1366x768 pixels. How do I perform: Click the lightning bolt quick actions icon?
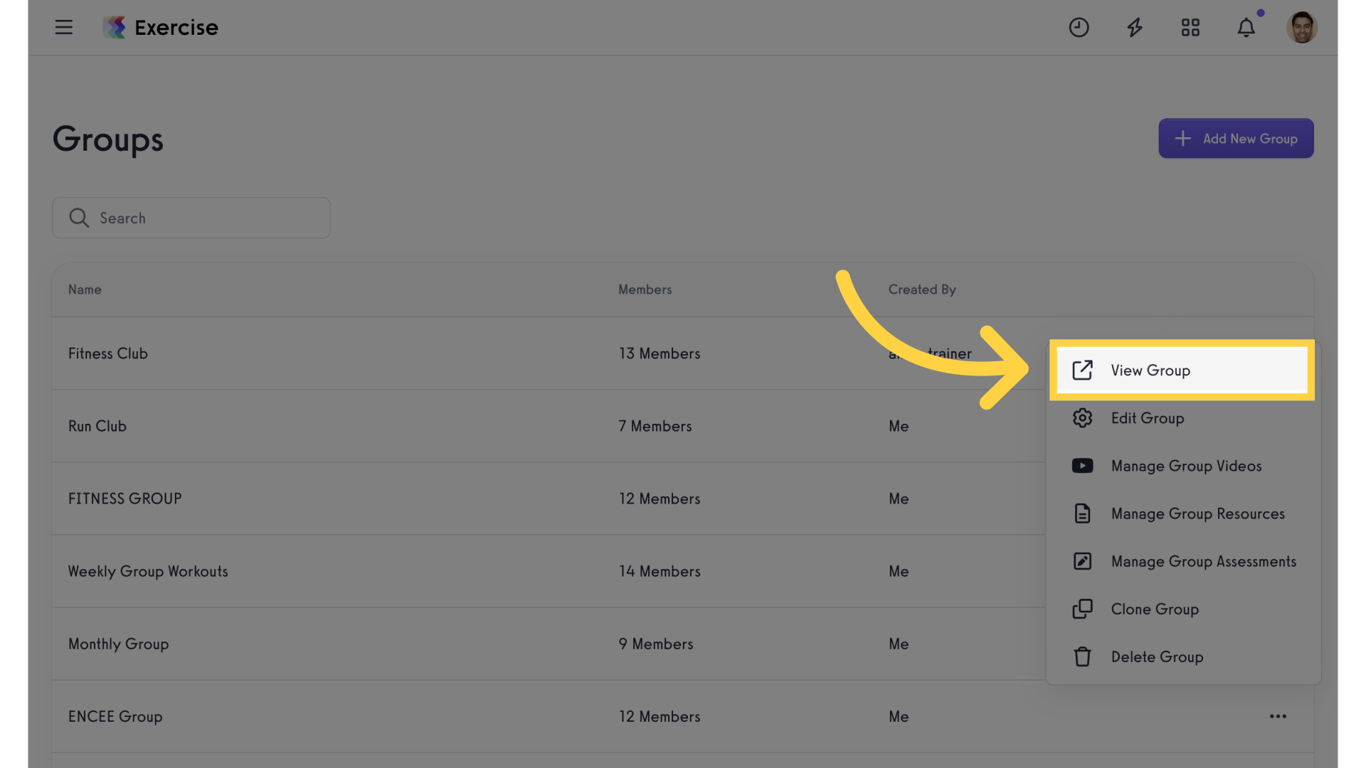(x=1135, y=28)
